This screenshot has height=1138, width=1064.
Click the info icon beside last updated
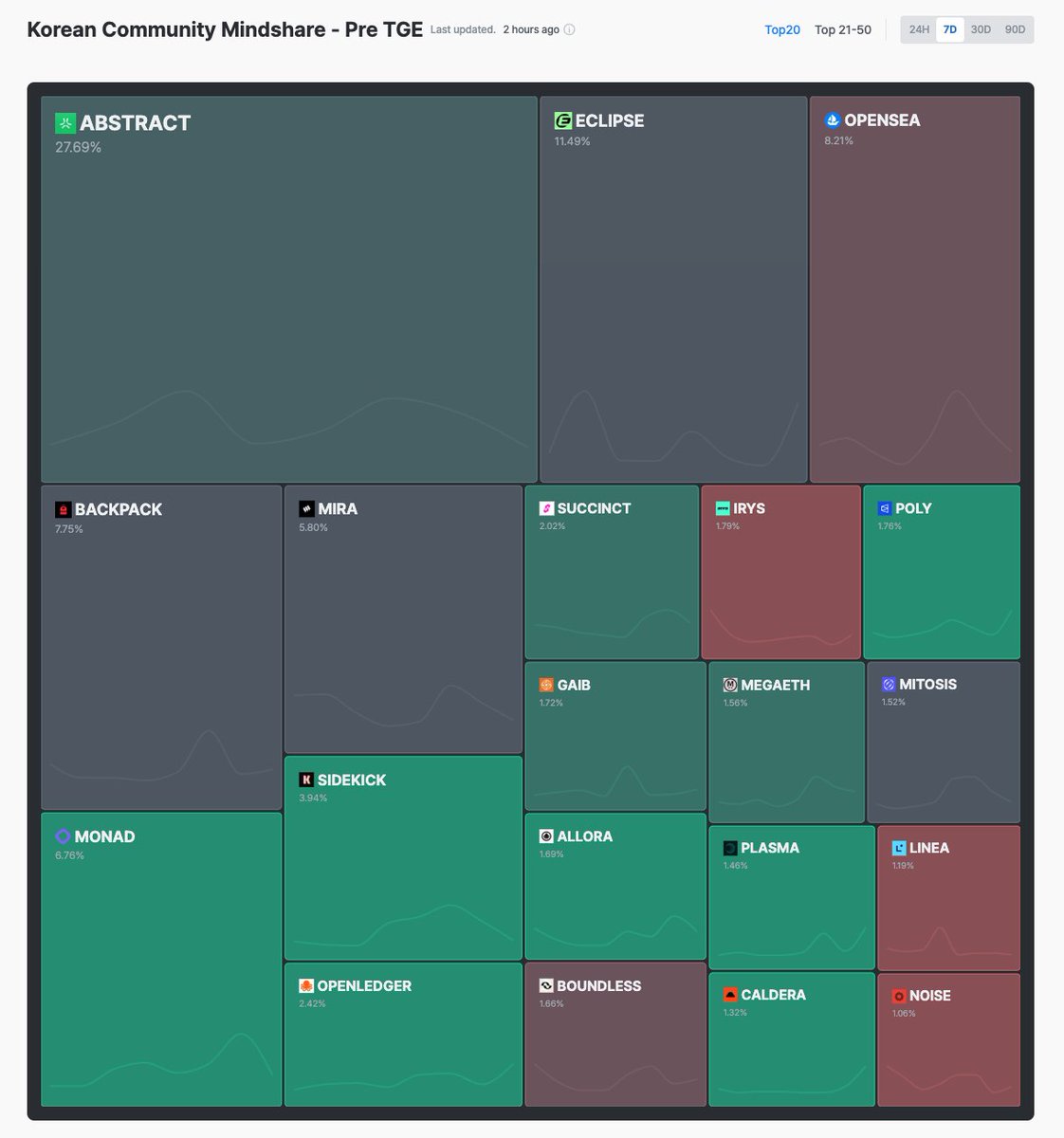[x=569, y=29]
